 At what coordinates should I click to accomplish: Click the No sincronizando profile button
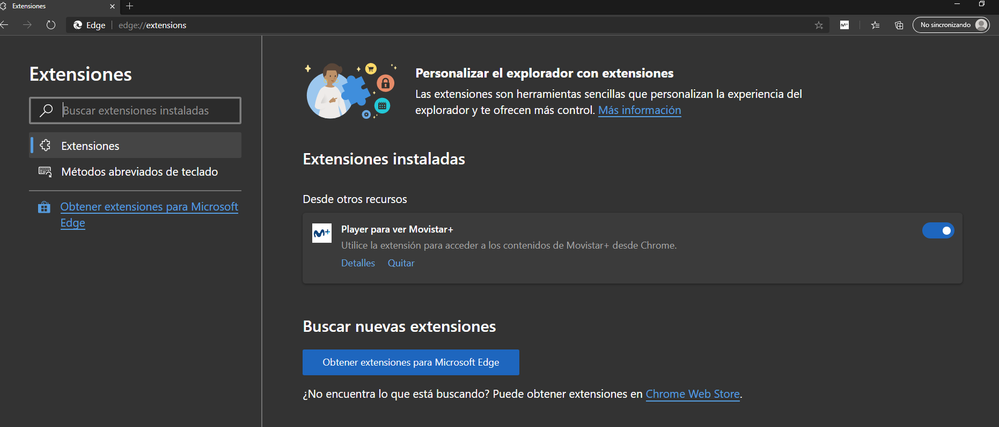(x=951, y=25)
